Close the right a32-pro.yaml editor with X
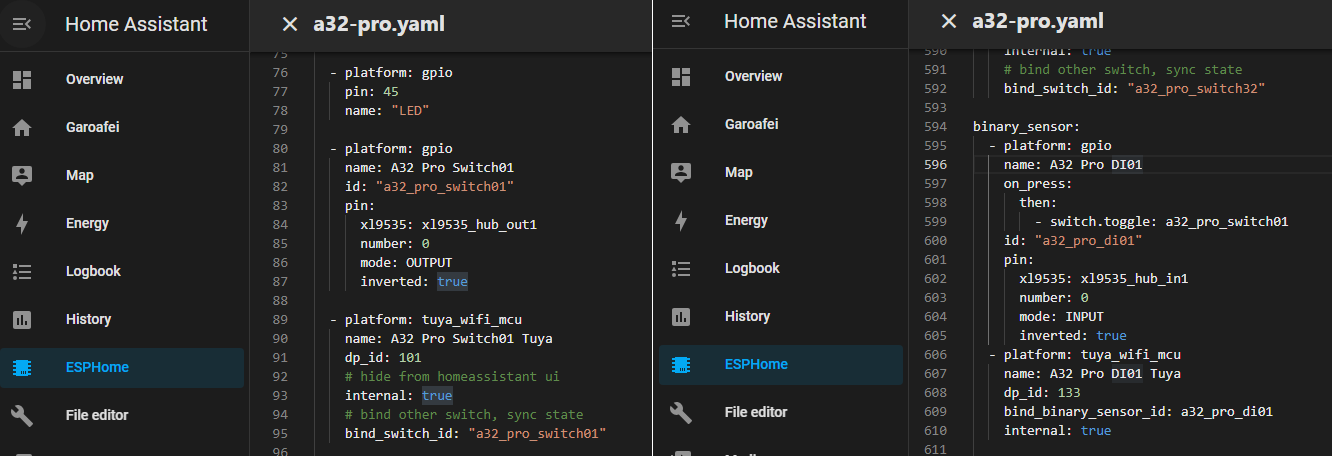Viewport: 1332px width, 457px height. 949,21
